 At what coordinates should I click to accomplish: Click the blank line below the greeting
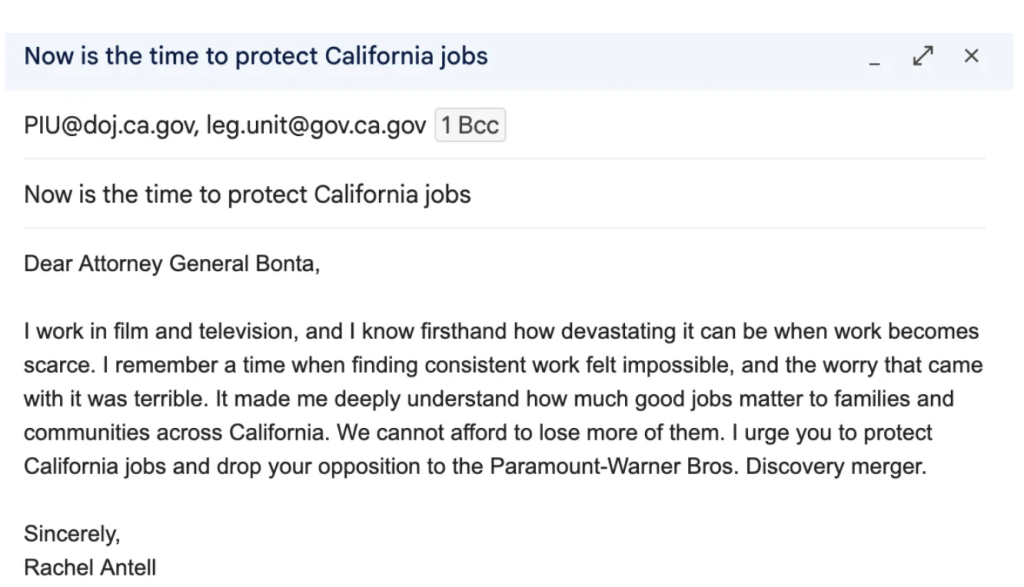point(504,298)
